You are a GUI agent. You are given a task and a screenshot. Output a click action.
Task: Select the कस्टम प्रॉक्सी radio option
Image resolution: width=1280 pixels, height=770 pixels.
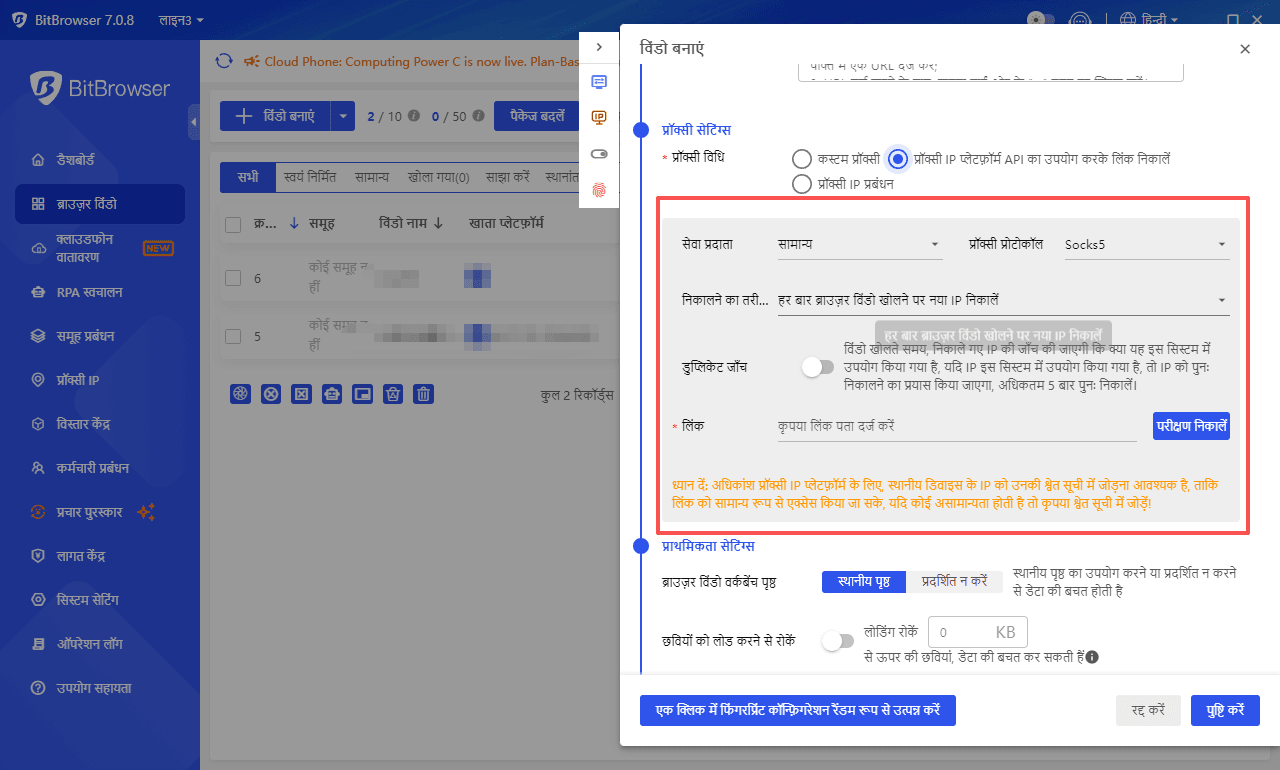pyautogui.click(x=801, y=159)
